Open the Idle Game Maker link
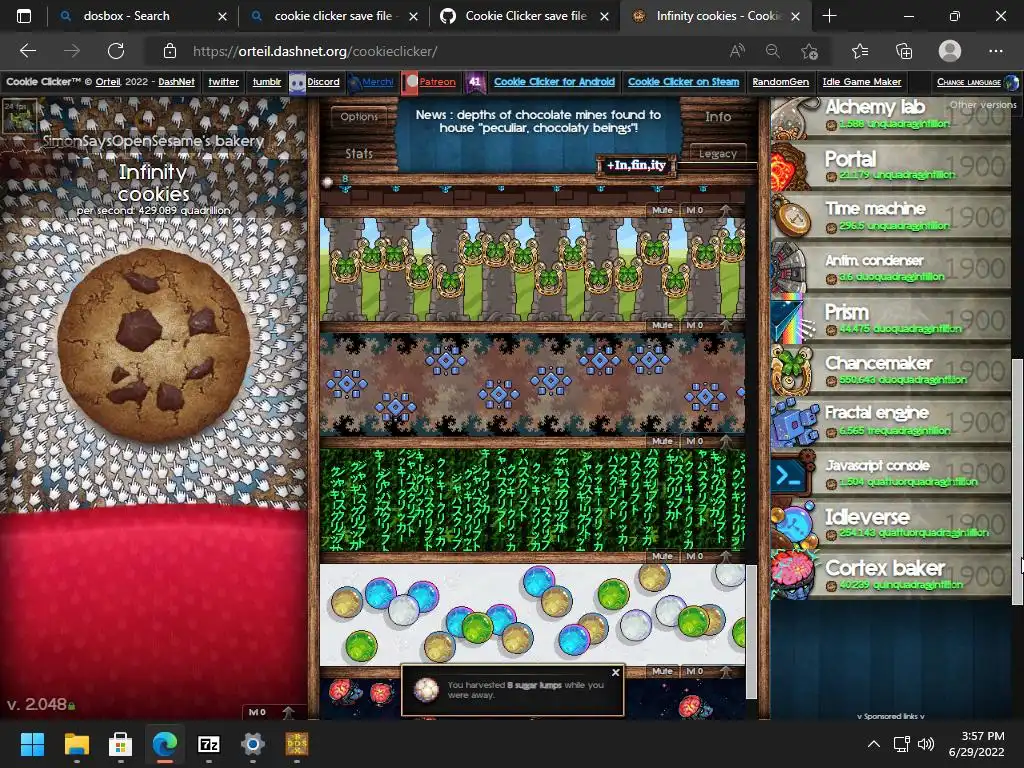 click(x=861, y=82)
